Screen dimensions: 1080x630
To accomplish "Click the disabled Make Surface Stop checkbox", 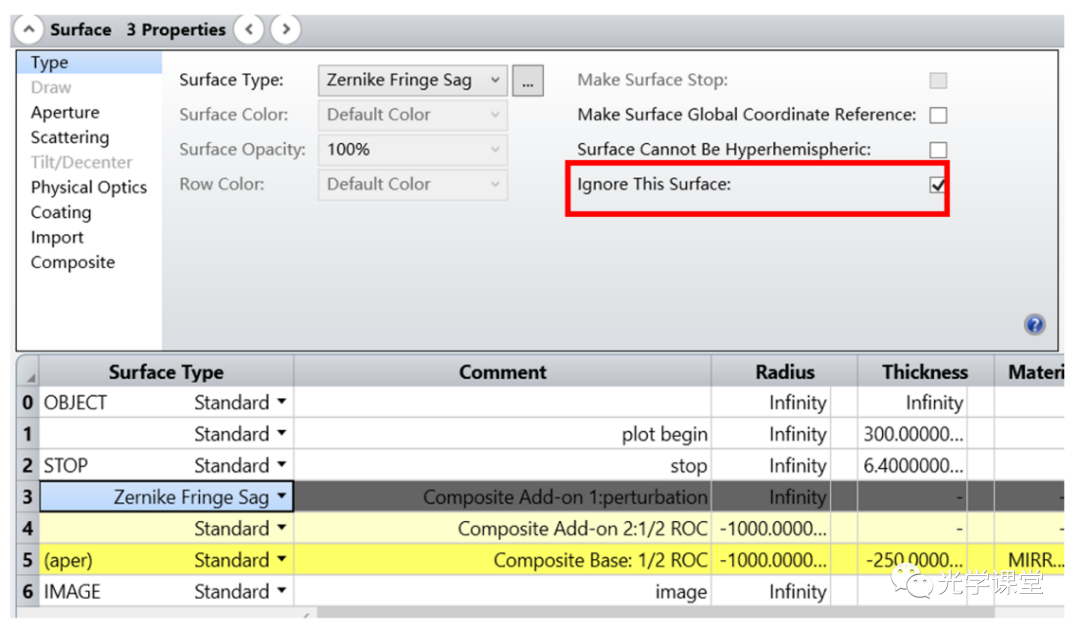I will pyautogui.click(x=938, y=81).
